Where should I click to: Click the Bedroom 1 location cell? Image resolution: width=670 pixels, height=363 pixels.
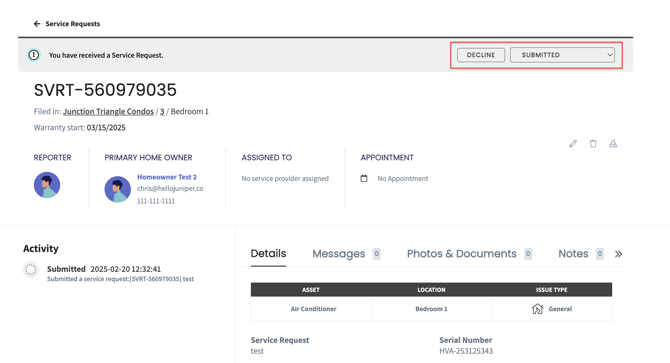pyautogui.click(x=431, y=309)
